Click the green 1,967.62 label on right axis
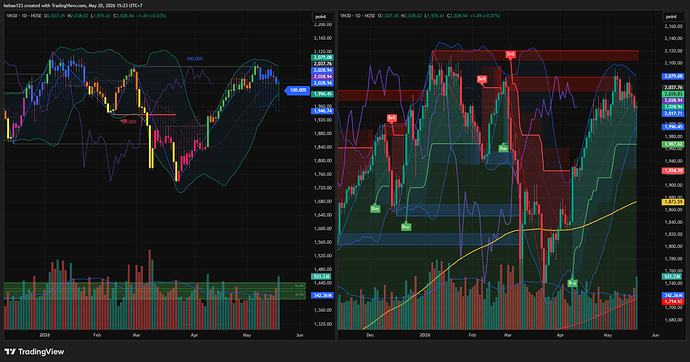 pyautogui.click(x=673, y=144)
